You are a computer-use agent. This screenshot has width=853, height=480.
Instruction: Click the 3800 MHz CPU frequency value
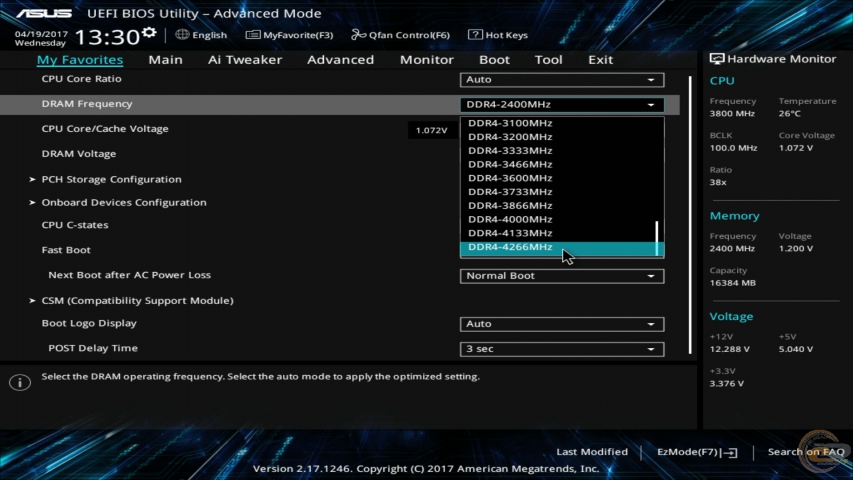point(732,114)
